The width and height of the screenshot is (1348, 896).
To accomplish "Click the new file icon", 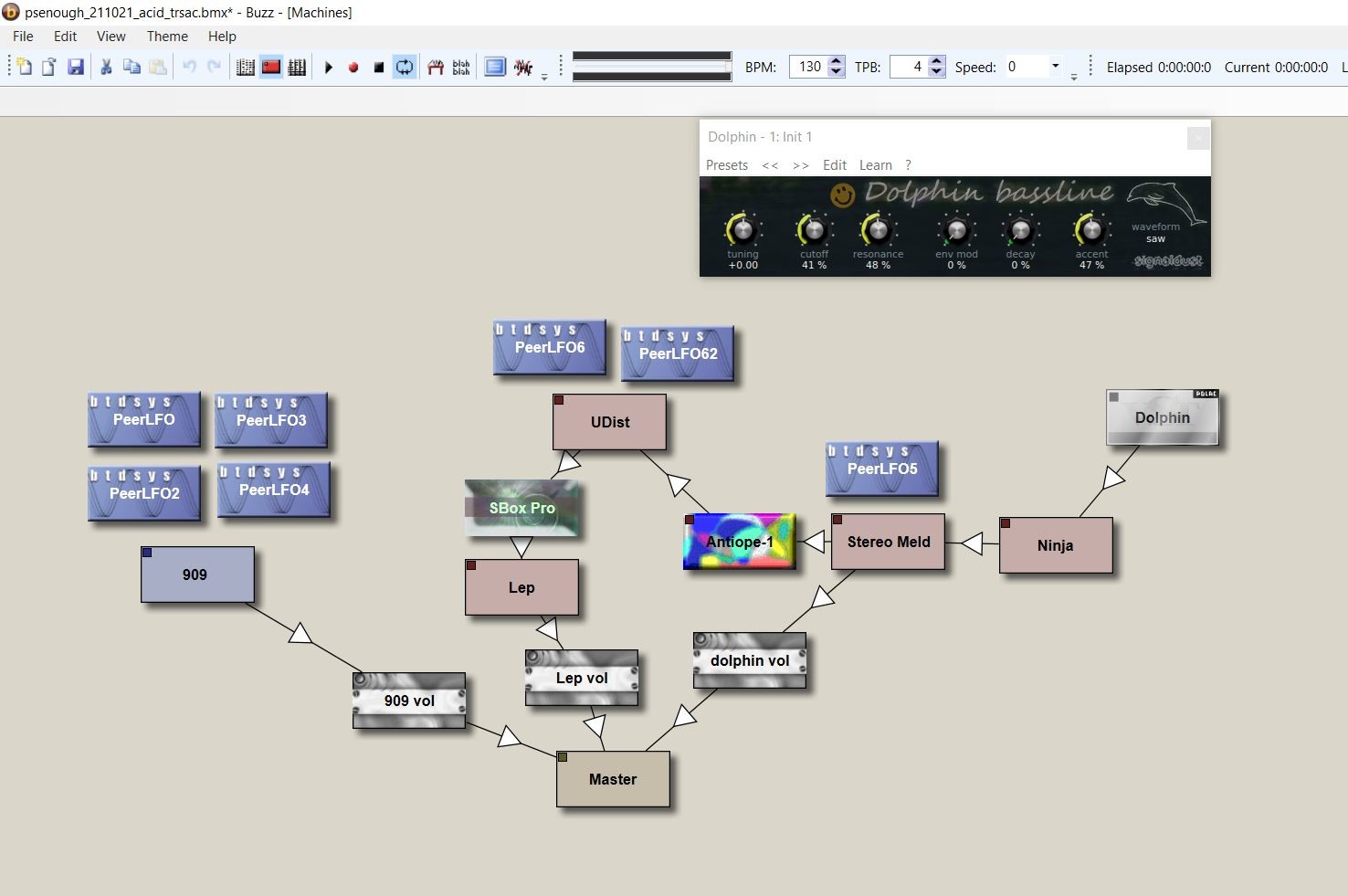I will click(x=25, y=67).
